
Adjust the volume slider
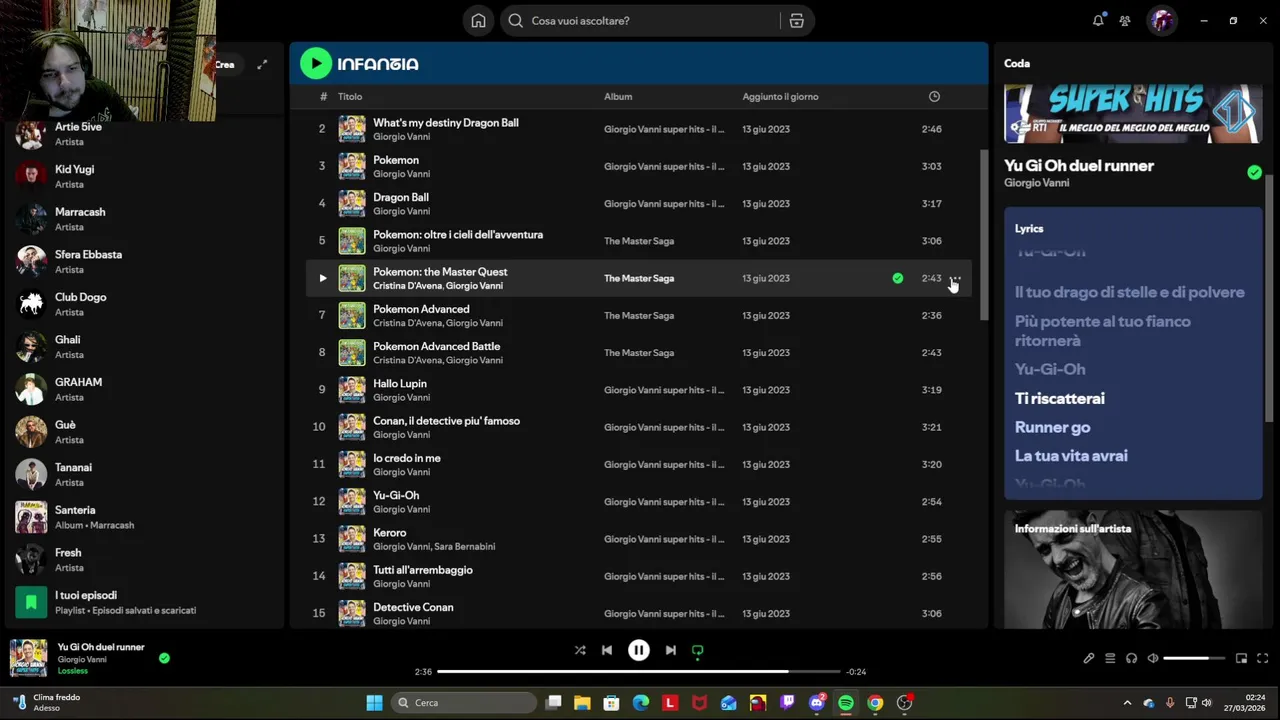pos(1194,658)
